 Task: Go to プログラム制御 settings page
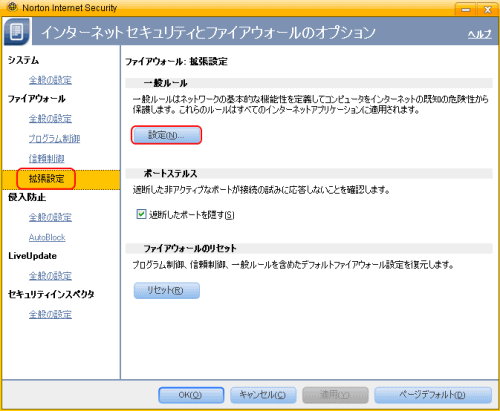54,138
